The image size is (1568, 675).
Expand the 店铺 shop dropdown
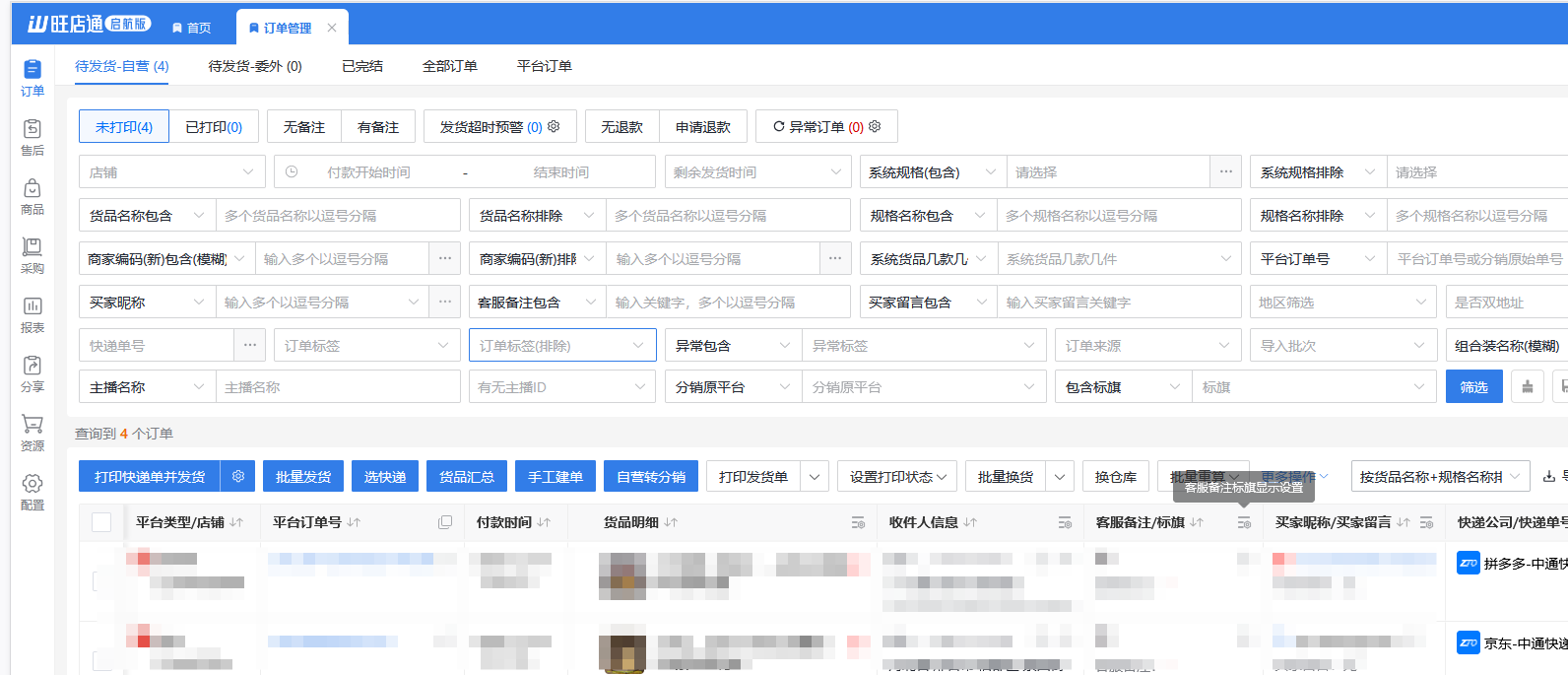[x=171, y=171]
